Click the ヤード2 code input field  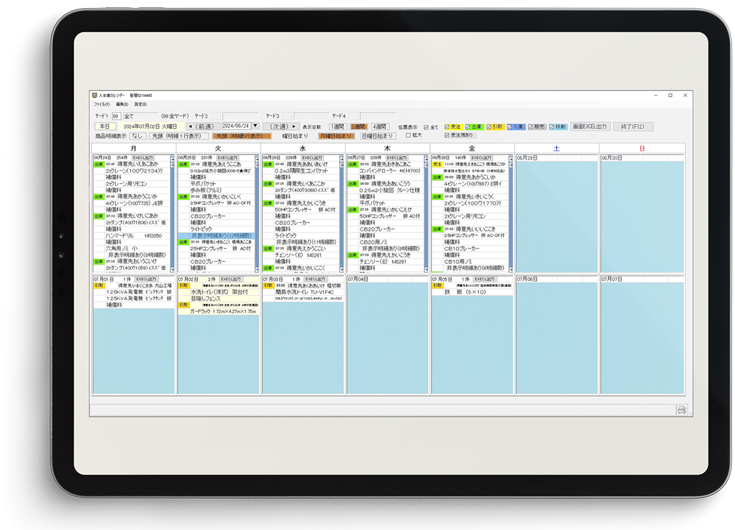(x=216, y=116)
